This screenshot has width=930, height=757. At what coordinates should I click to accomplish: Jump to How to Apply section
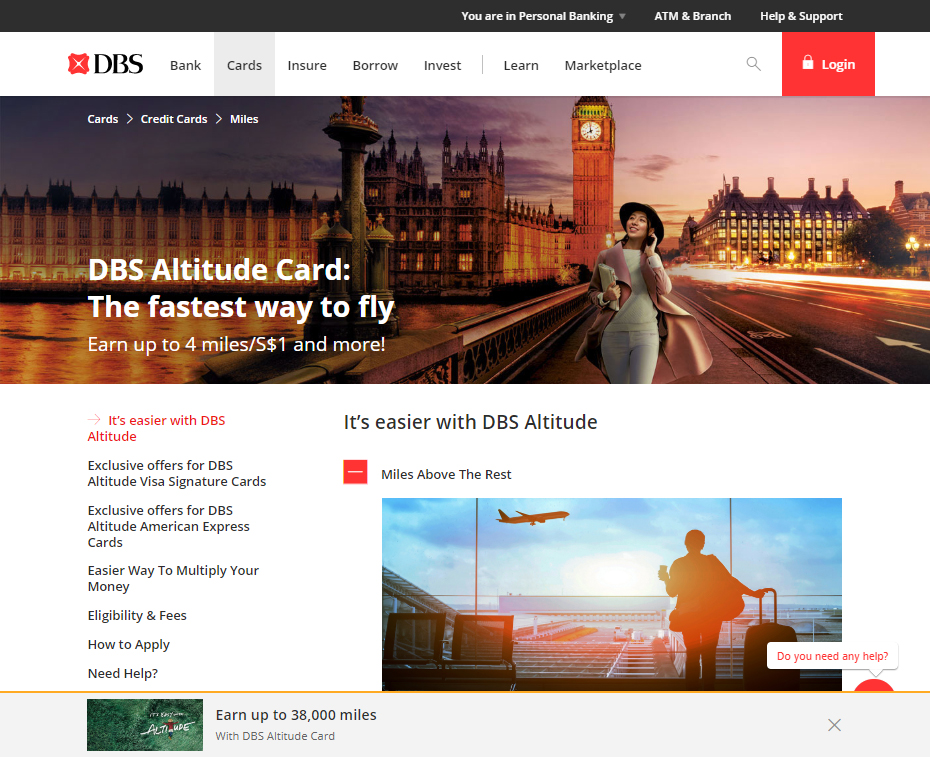(x=128, y=645)
